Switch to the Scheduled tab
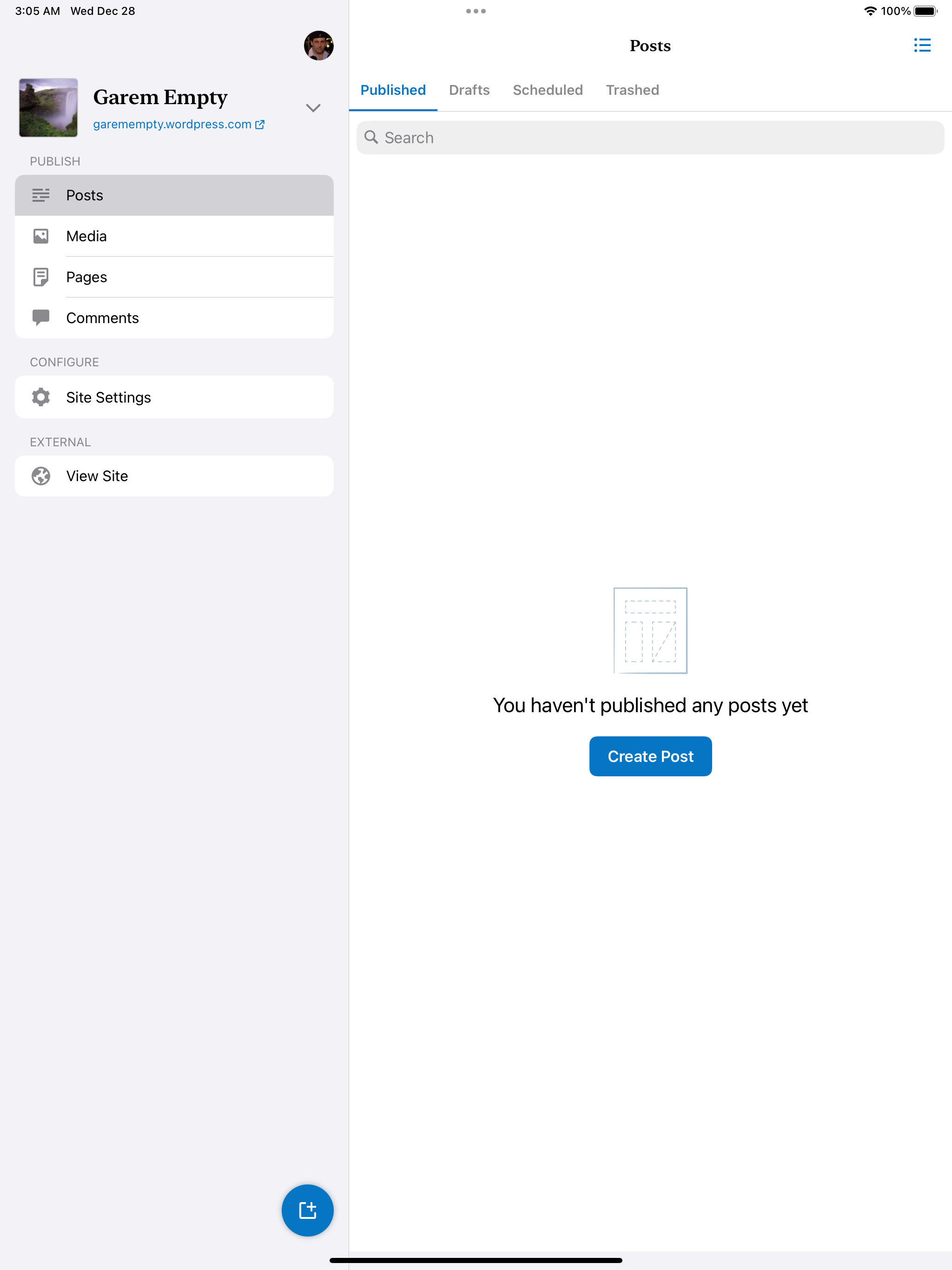 [x=547, y=90]
